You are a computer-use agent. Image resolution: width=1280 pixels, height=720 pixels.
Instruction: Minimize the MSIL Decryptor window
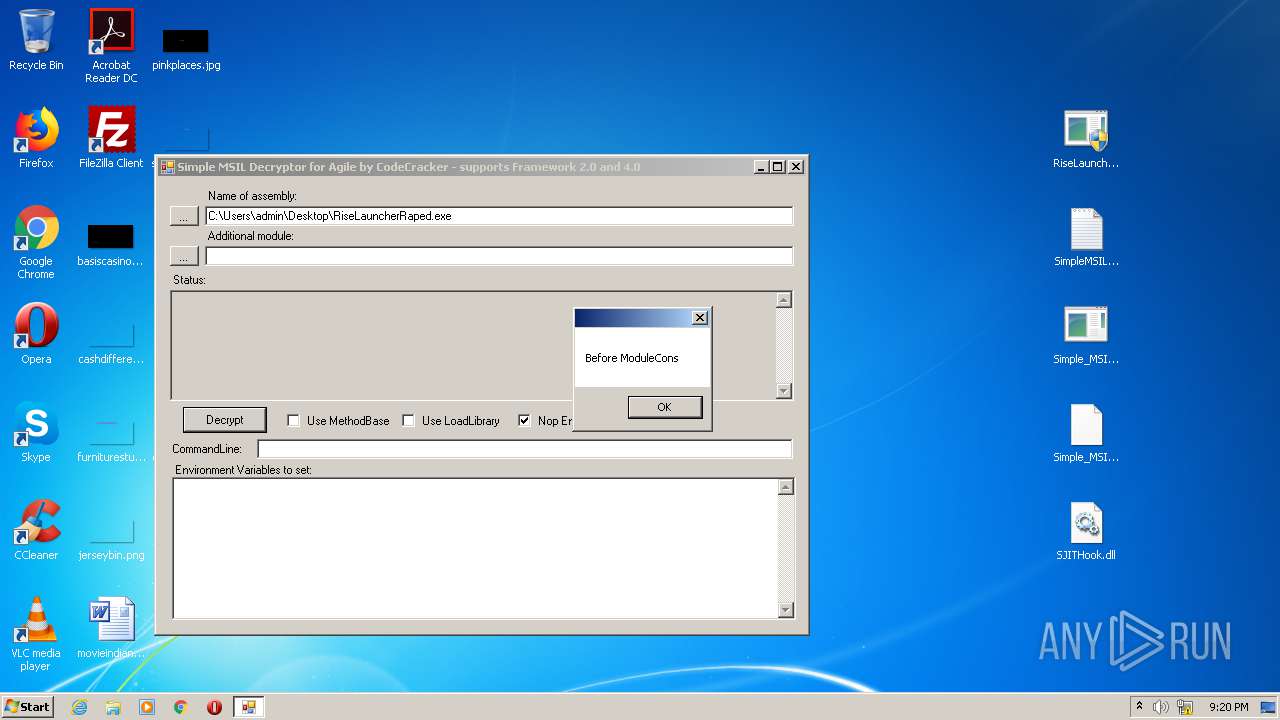coord(761,167)
